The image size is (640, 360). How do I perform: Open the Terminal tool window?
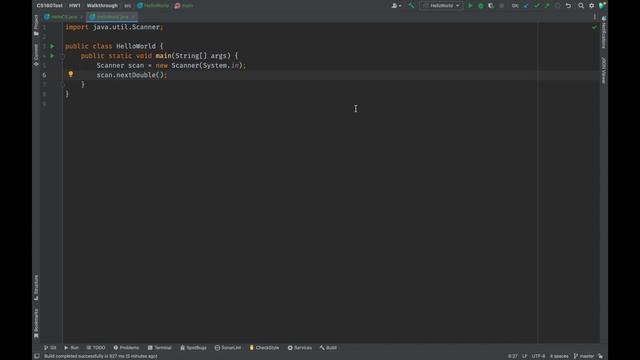tap(160, 348)
